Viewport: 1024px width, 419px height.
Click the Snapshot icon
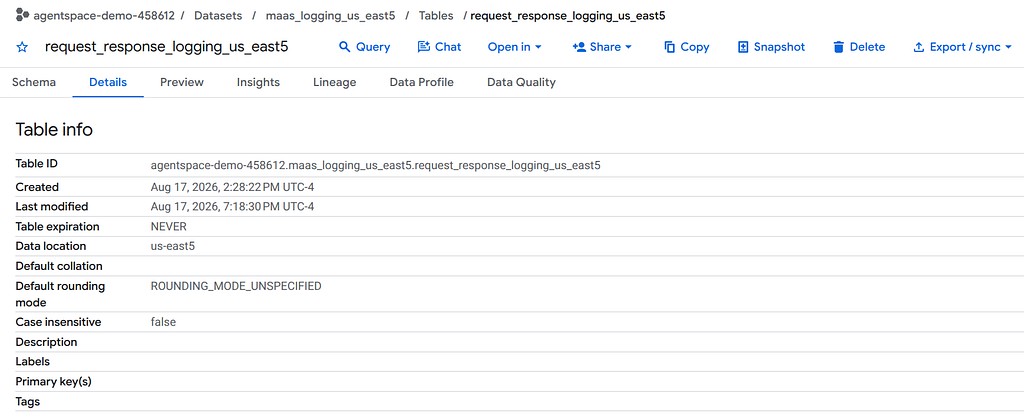(x=743, y=47)
